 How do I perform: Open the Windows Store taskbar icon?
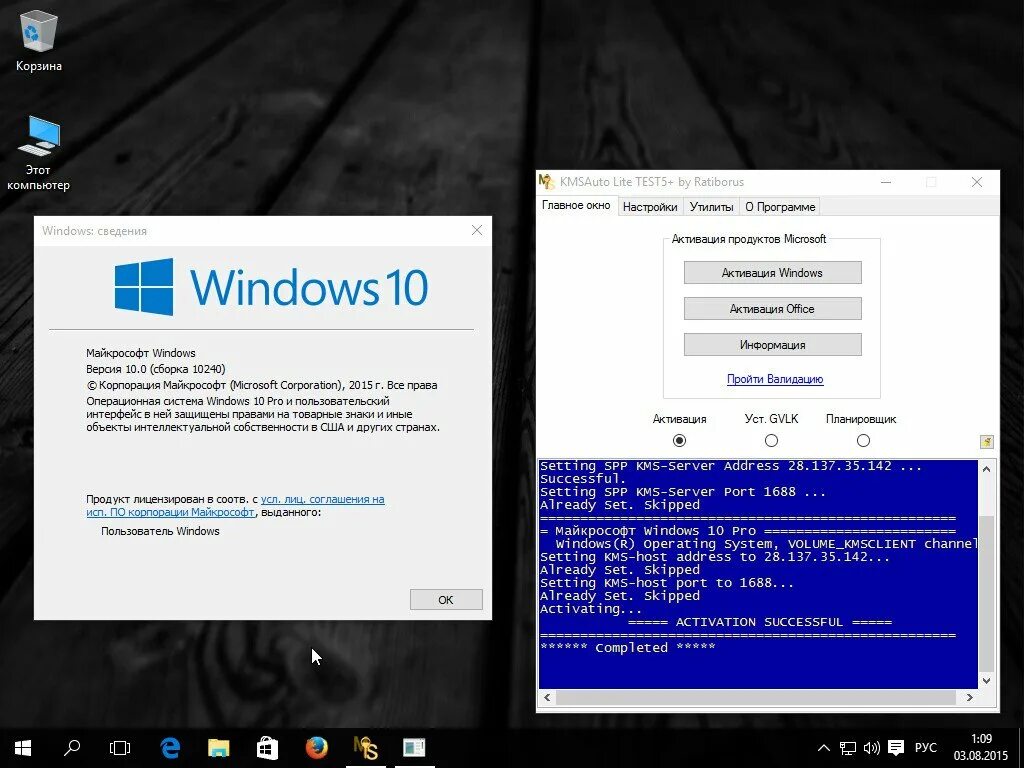(267, 748)
